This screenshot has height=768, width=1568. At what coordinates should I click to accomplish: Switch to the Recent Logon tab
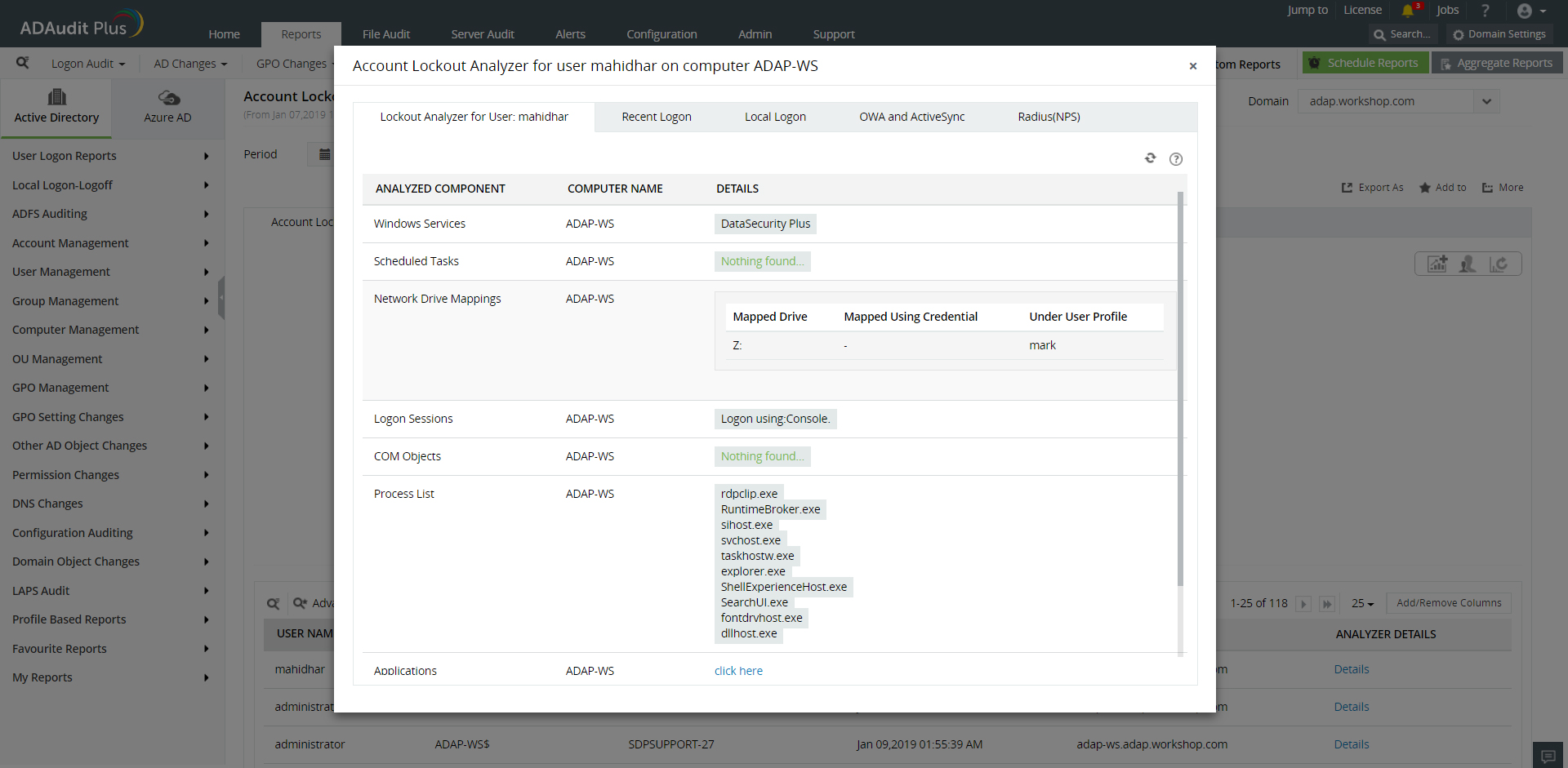pyautogui.click(x=656, y=117)
